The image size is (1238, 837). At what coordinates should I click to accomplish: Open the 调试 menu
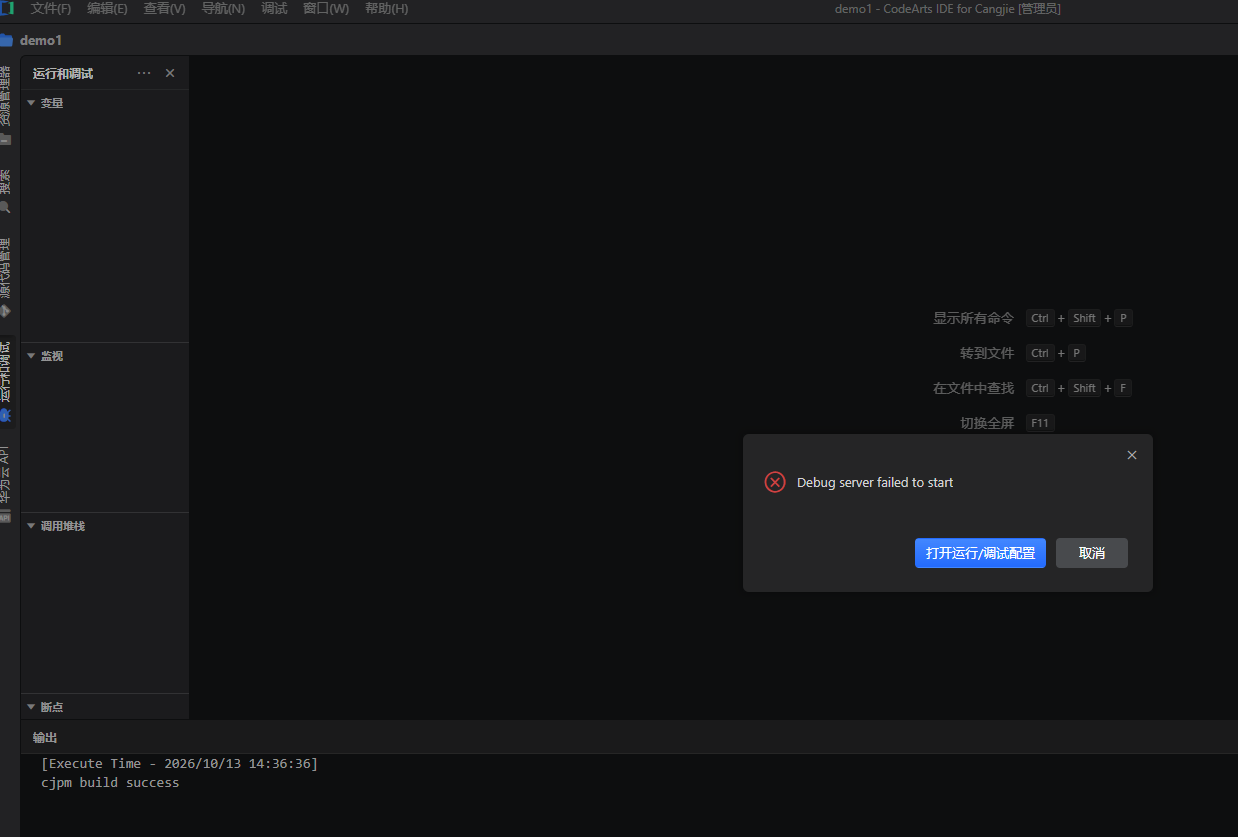[274, 9]
